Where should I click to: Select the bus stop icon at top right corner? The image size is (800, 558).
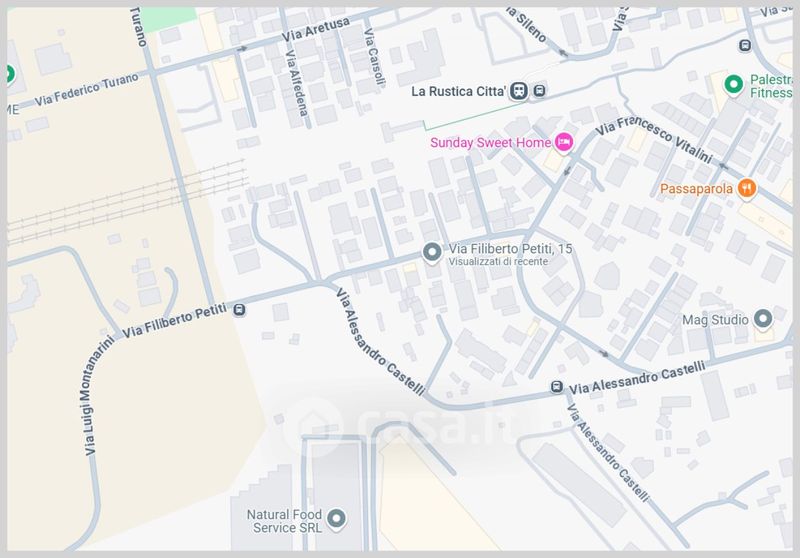pyautogui.click(x=745, y=45)
